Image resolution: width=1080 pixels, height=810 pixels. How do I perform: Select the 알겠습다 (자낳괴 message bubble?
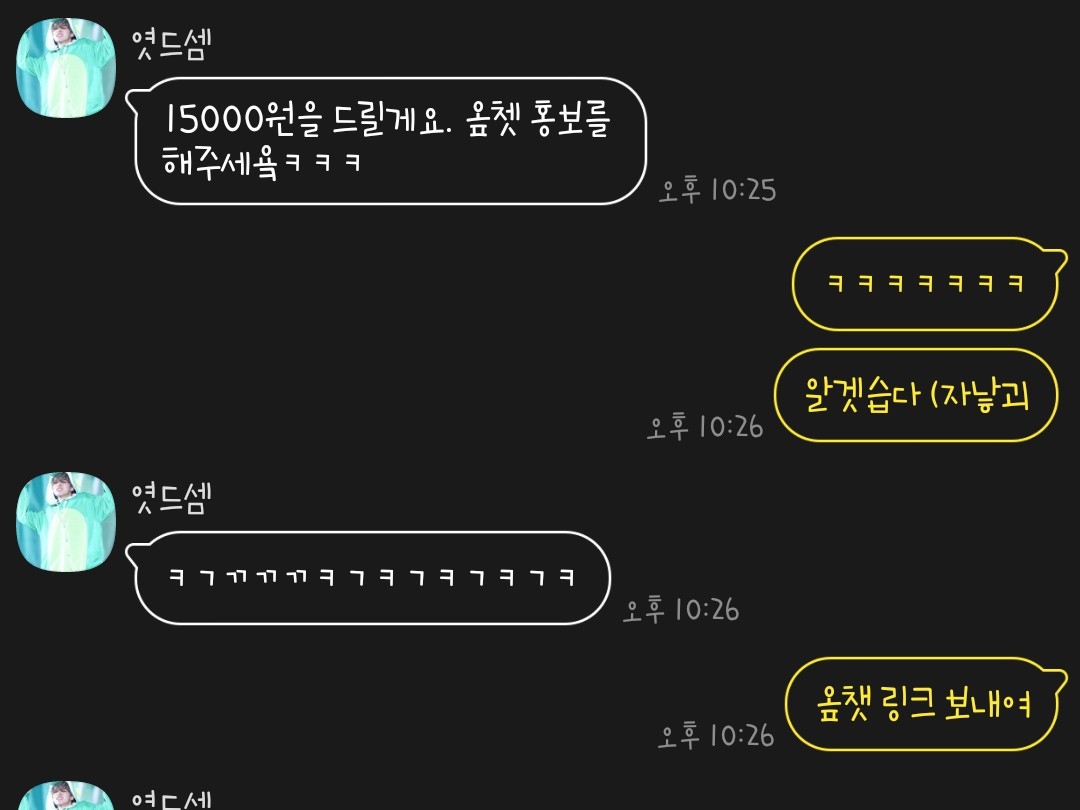[916, 395]
